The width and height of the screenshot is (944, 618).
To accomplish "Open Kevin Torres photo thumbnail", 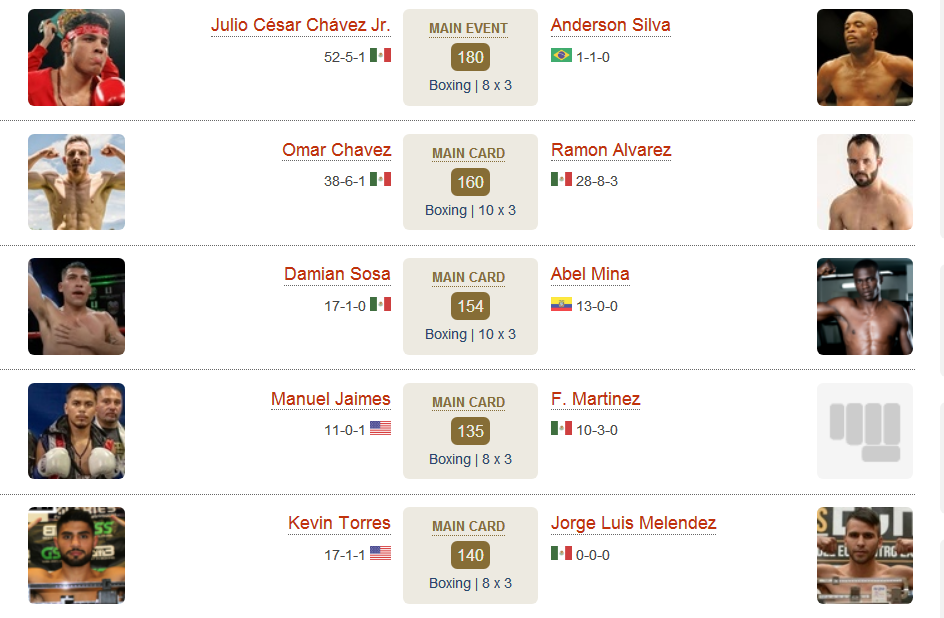I will [x=76, y=555].
